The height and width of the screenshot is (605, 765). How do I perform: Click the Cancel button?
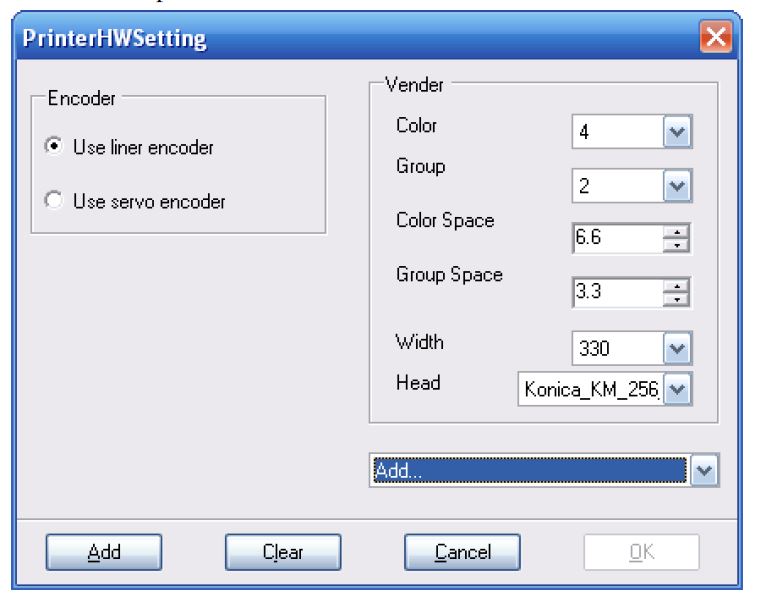(462, 551)
